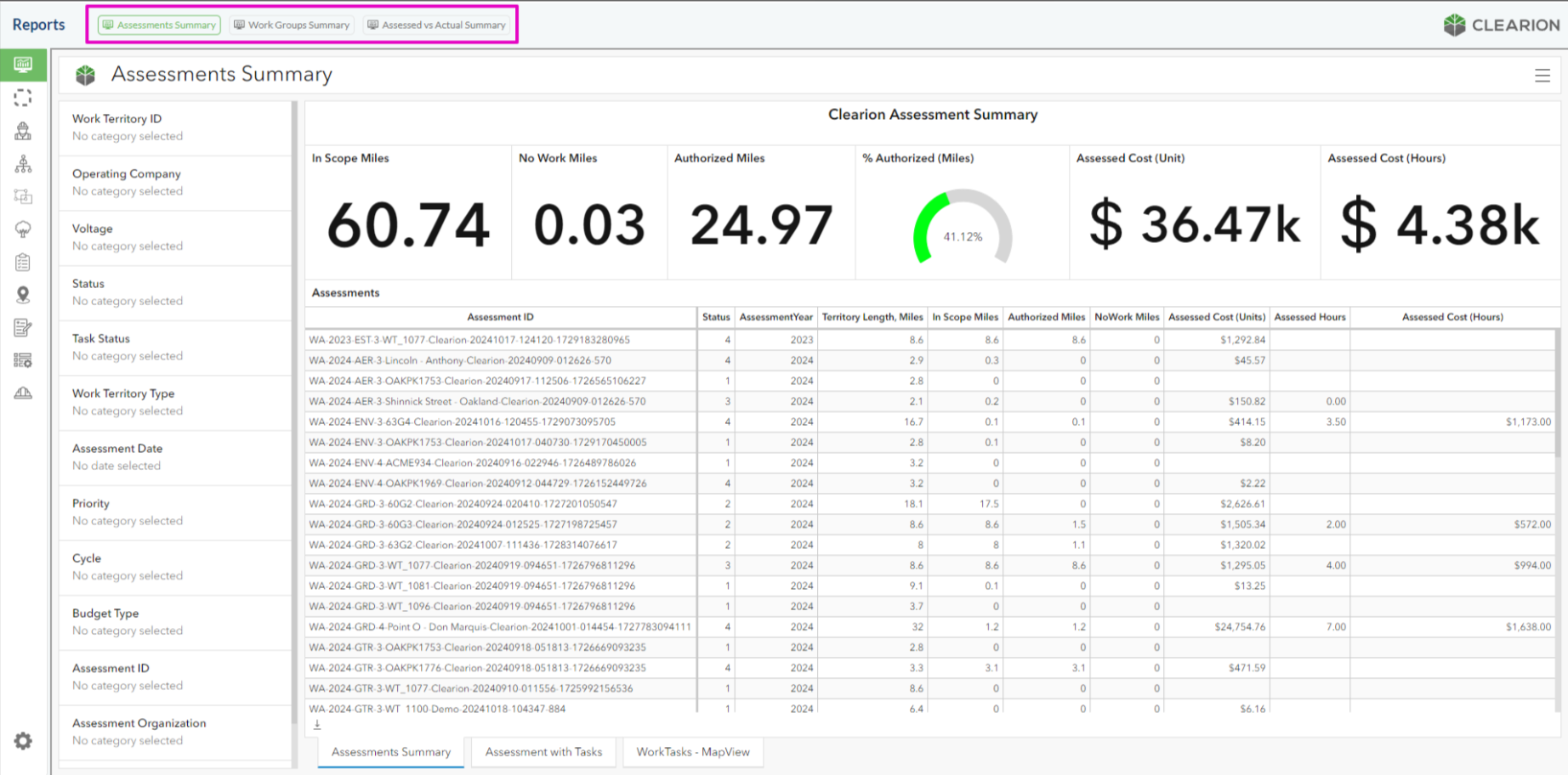
Task: Click the clipboard checklist icon in sidebar
Action: click(x=23, y=263)
